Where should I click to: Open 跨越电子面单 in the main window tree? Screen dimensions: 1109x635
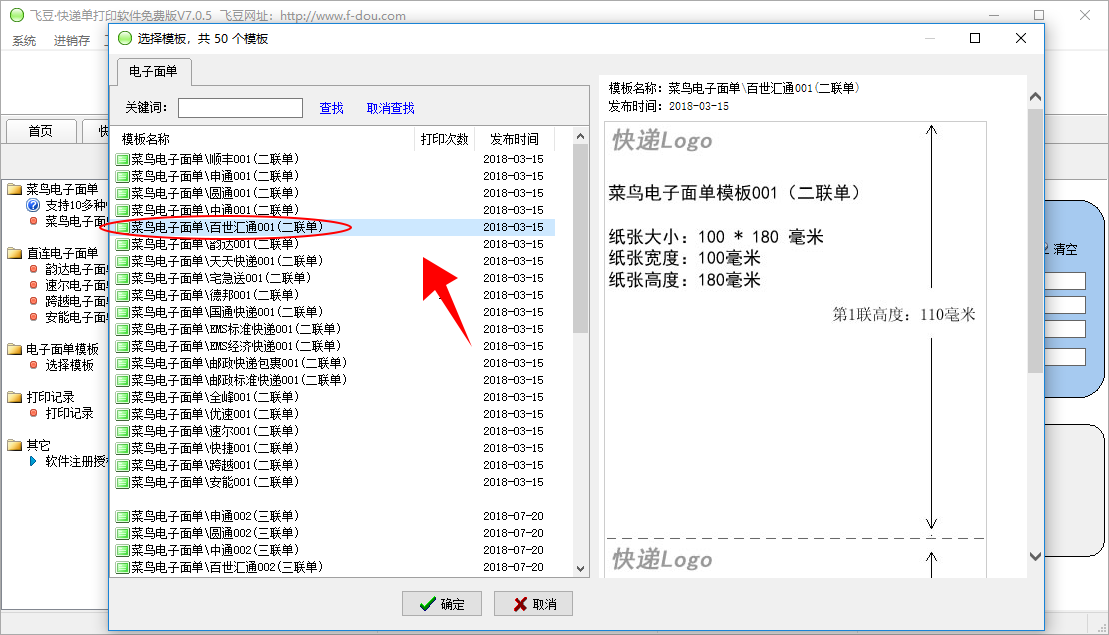tap(76, 301)
